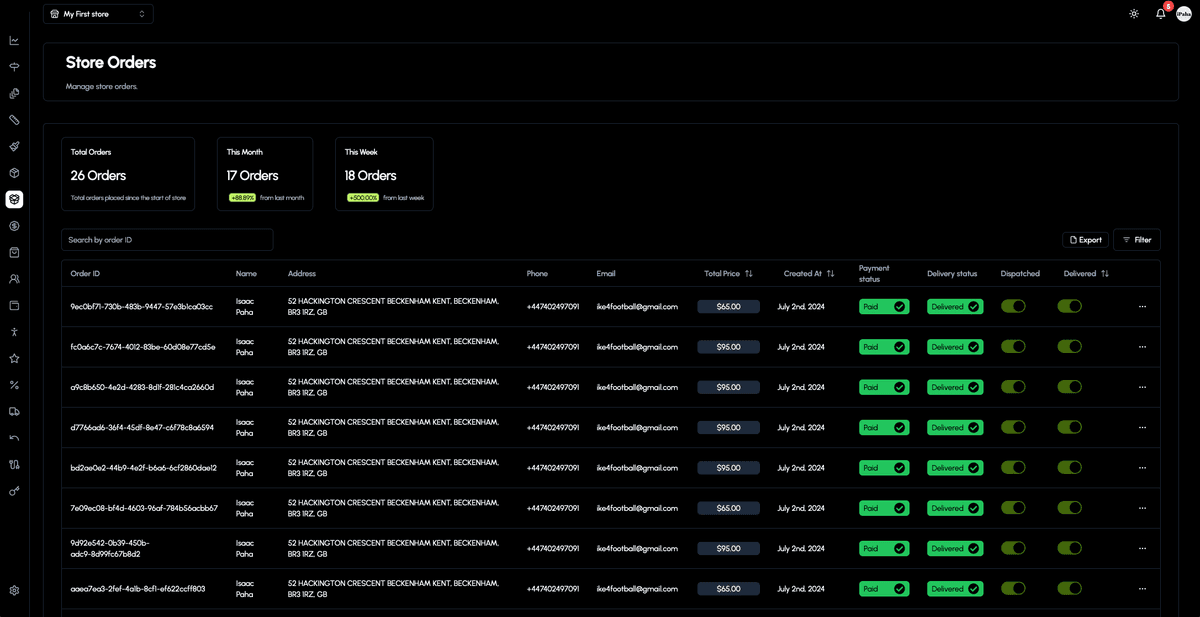Sort by Created At column header
1200x617 pixels.
coord(809,273)
